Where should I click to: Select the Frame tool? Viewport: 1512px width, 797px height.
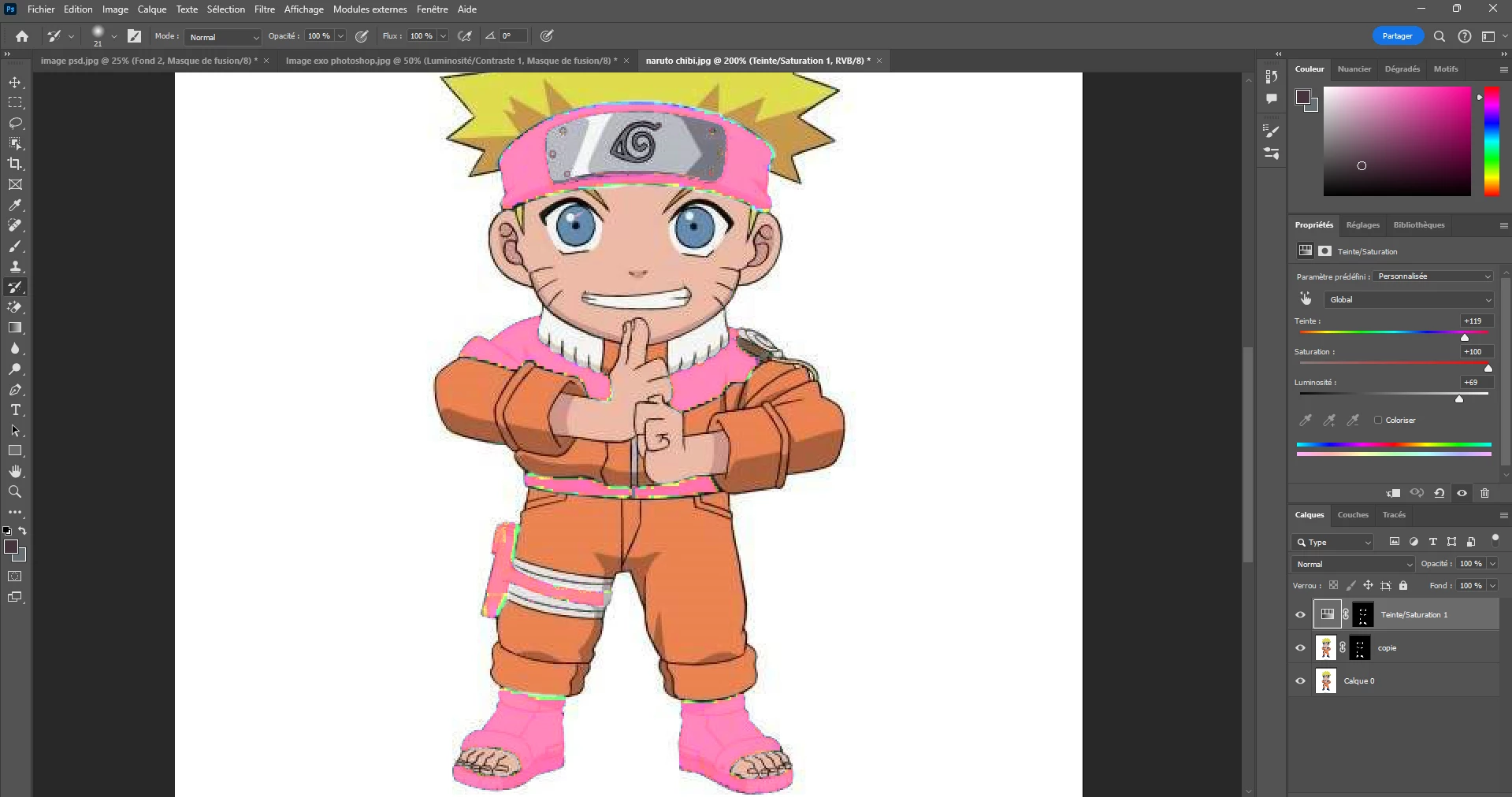(15, 185)
